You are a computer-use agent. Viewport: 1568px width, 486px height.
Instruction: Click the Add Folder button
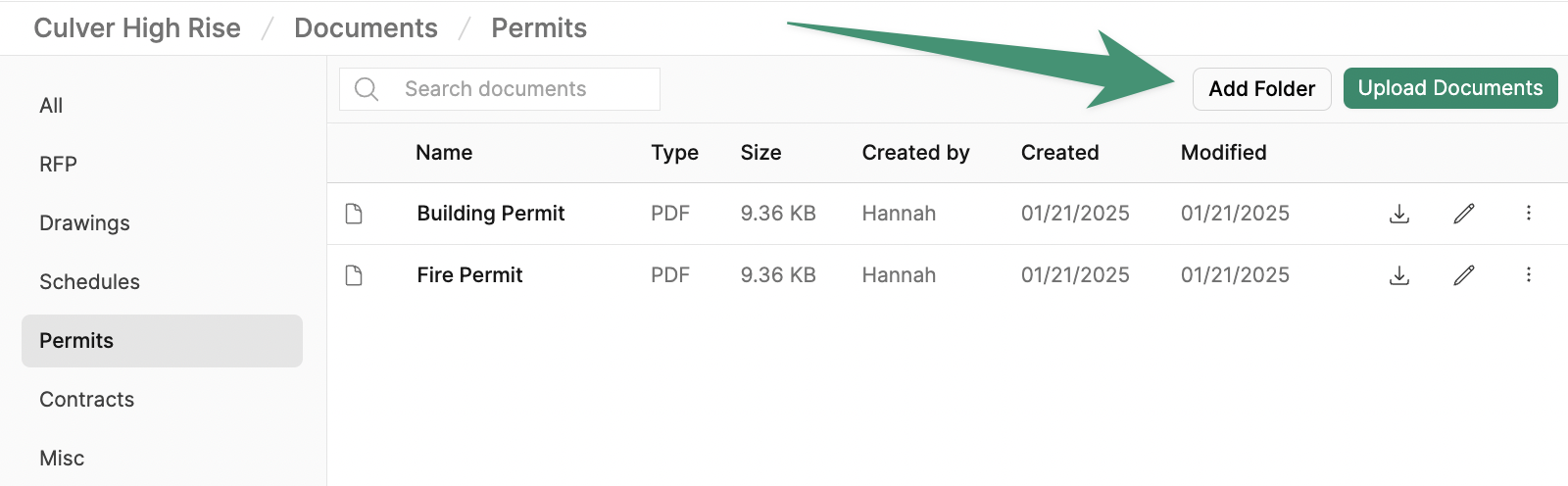1262,89
